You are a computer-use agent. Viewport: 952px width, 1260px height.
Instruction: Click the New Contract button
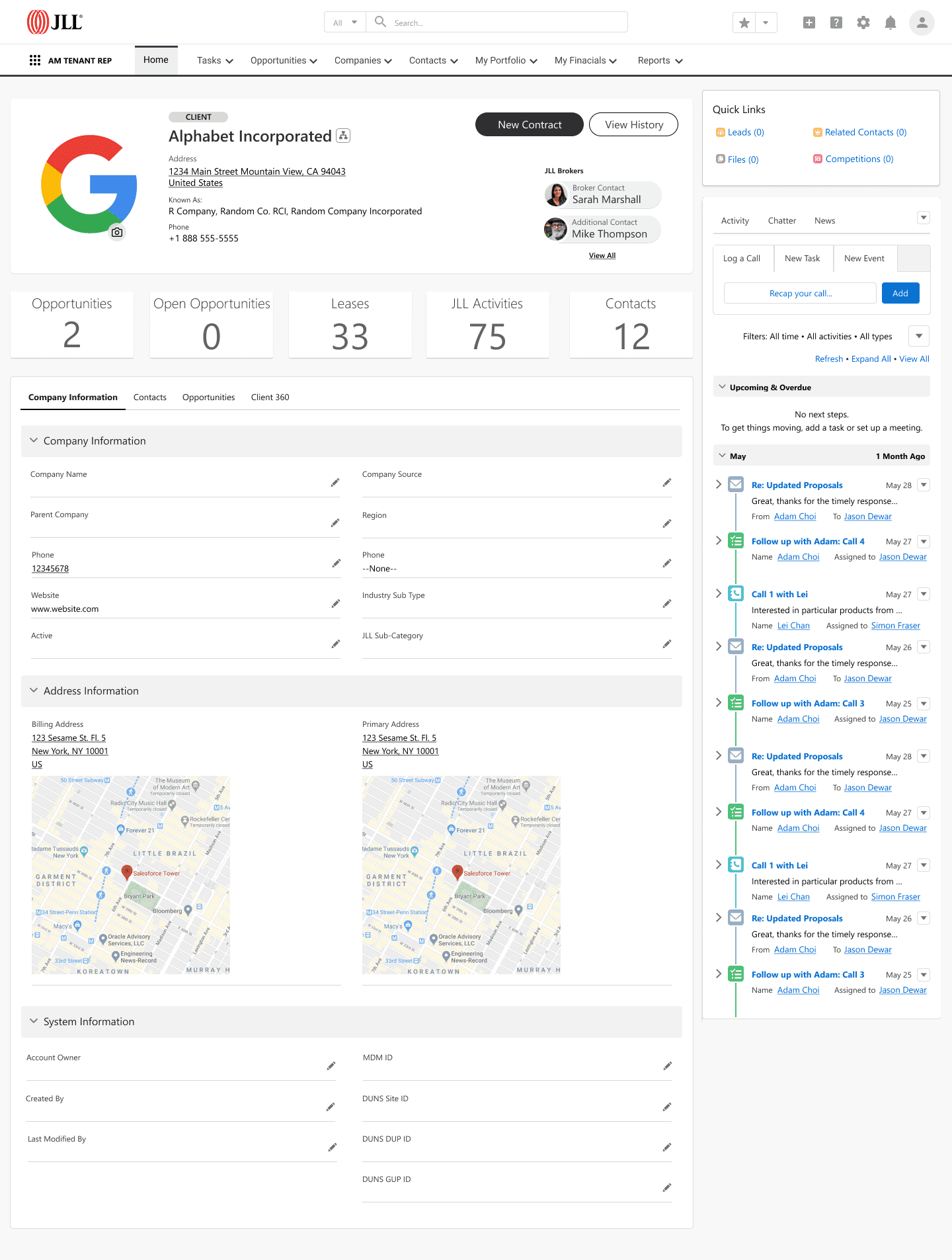[x=530, y=124]
